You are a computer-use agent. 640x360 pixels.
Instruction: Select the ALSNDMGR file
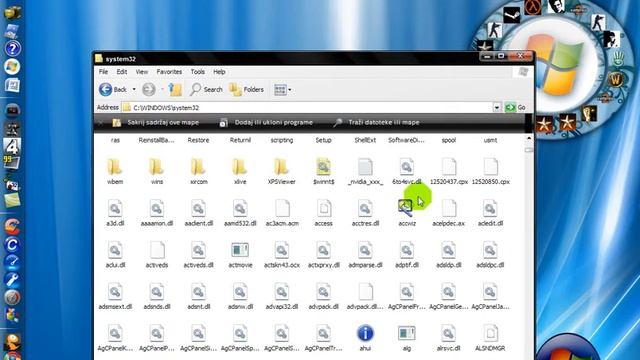(490, 338)
